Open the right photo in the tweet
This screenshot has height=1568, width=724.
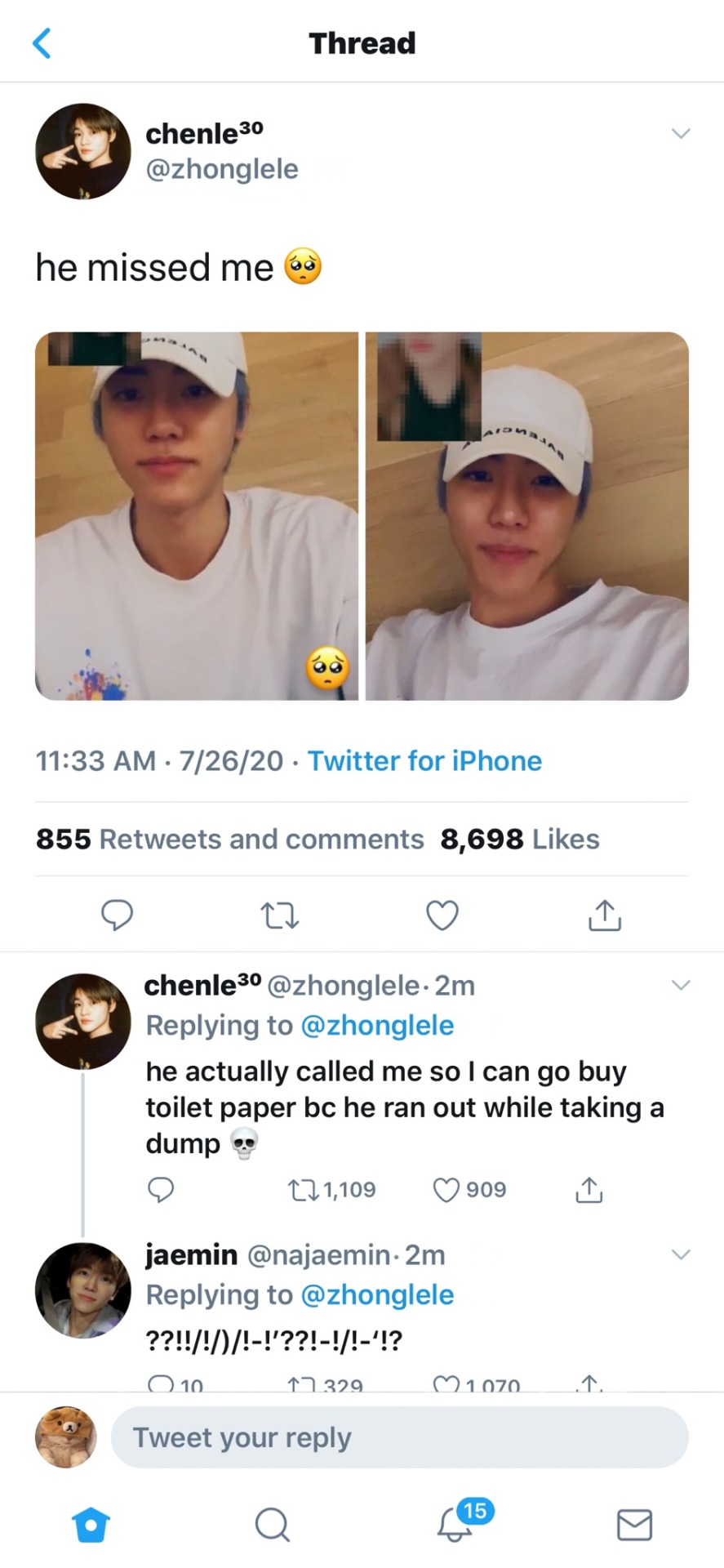click(527, 516)
